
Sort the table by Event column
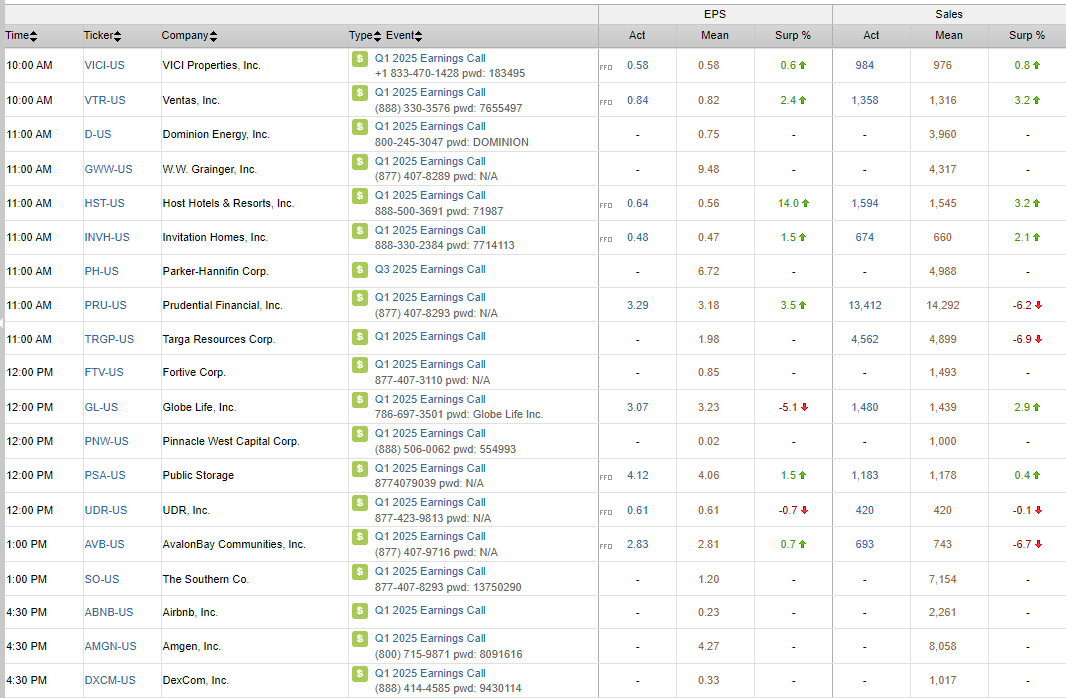[x=404, y=36]
